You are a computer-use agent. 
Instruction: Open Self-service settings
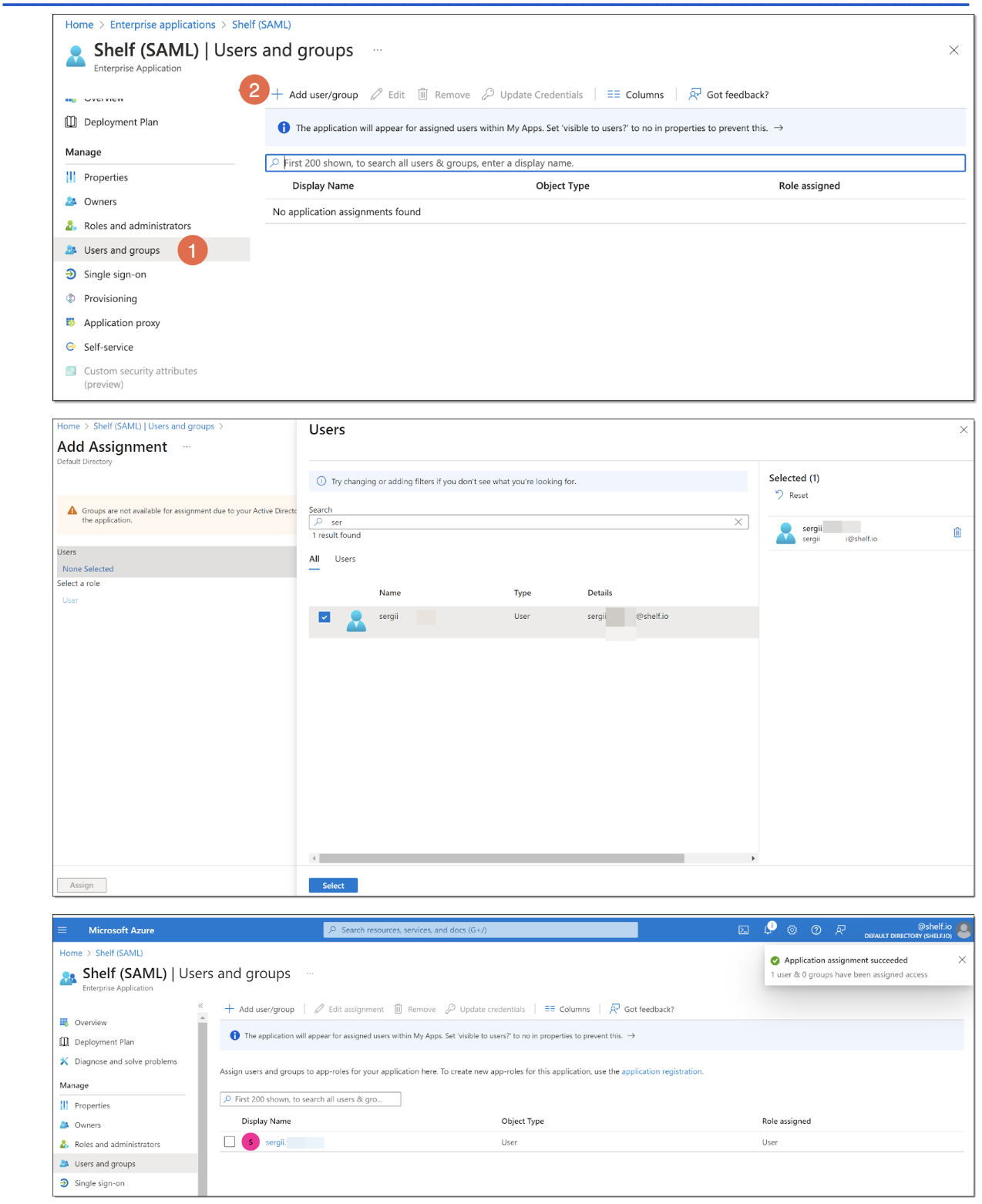tap(108, 347)
